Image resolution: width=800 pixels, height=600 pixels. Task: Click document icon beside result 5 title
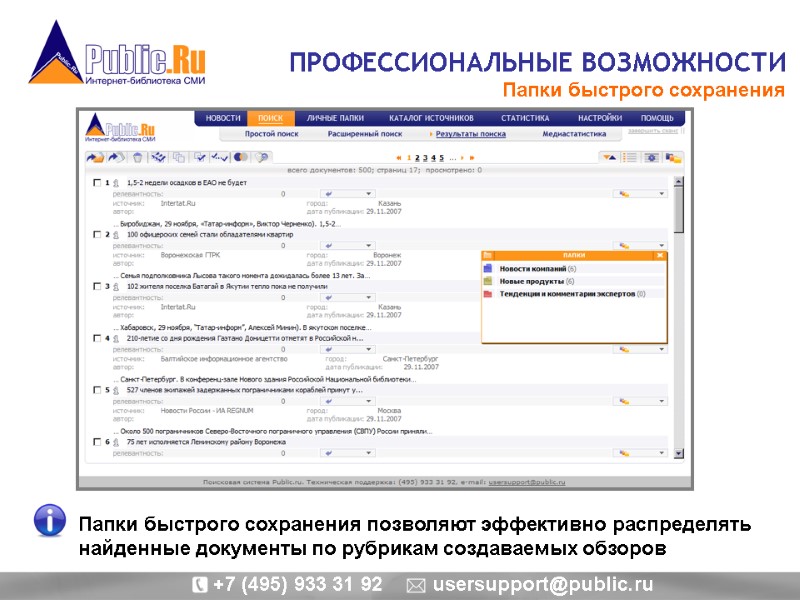(116, 390)
